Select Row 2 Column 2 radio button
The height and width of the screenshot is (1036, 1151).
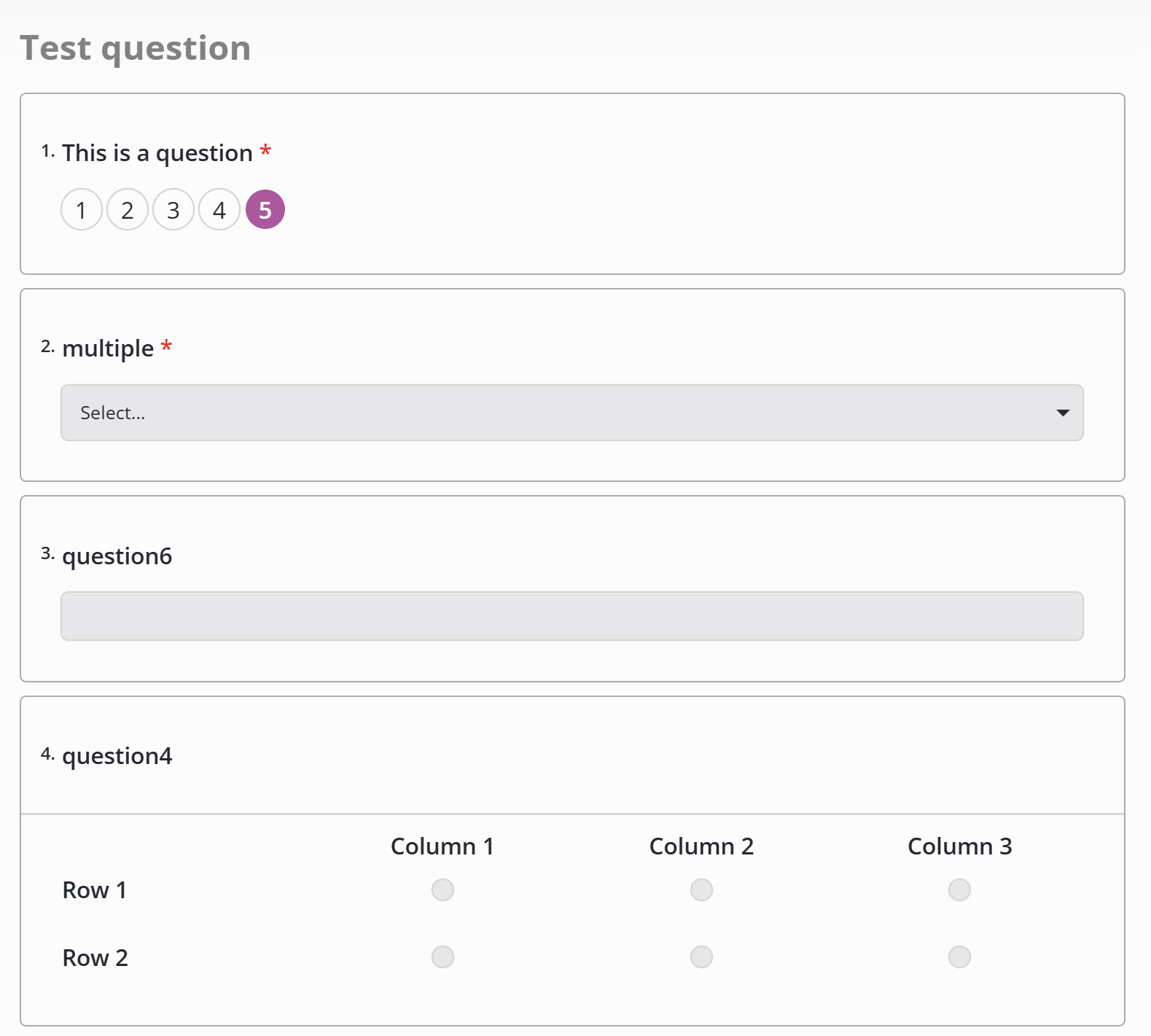701,957
